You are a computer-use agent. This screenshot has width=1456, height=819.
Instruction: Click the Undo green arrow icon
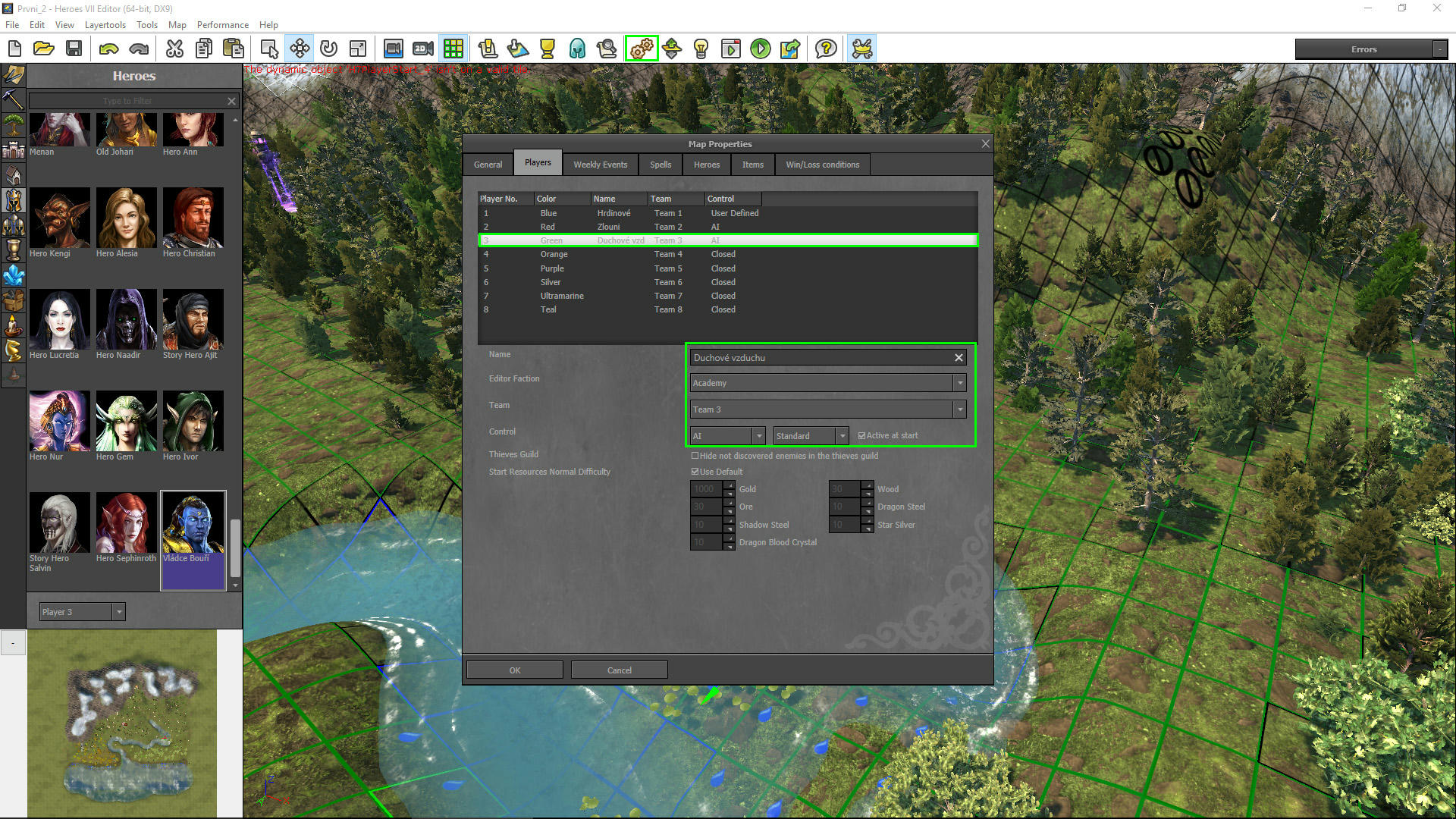click(x=109, y=49)
